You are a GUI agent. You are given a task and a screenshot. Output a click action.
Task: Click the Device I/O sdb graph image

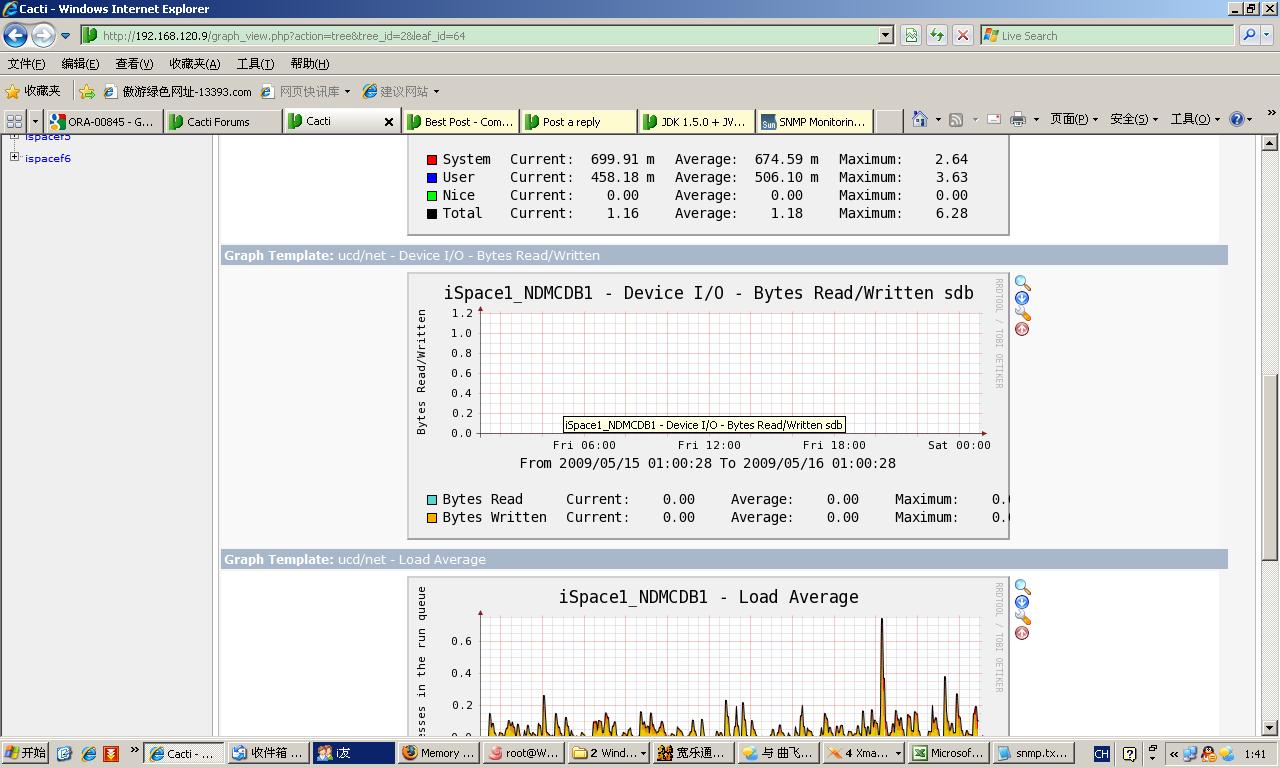[708, 405]
